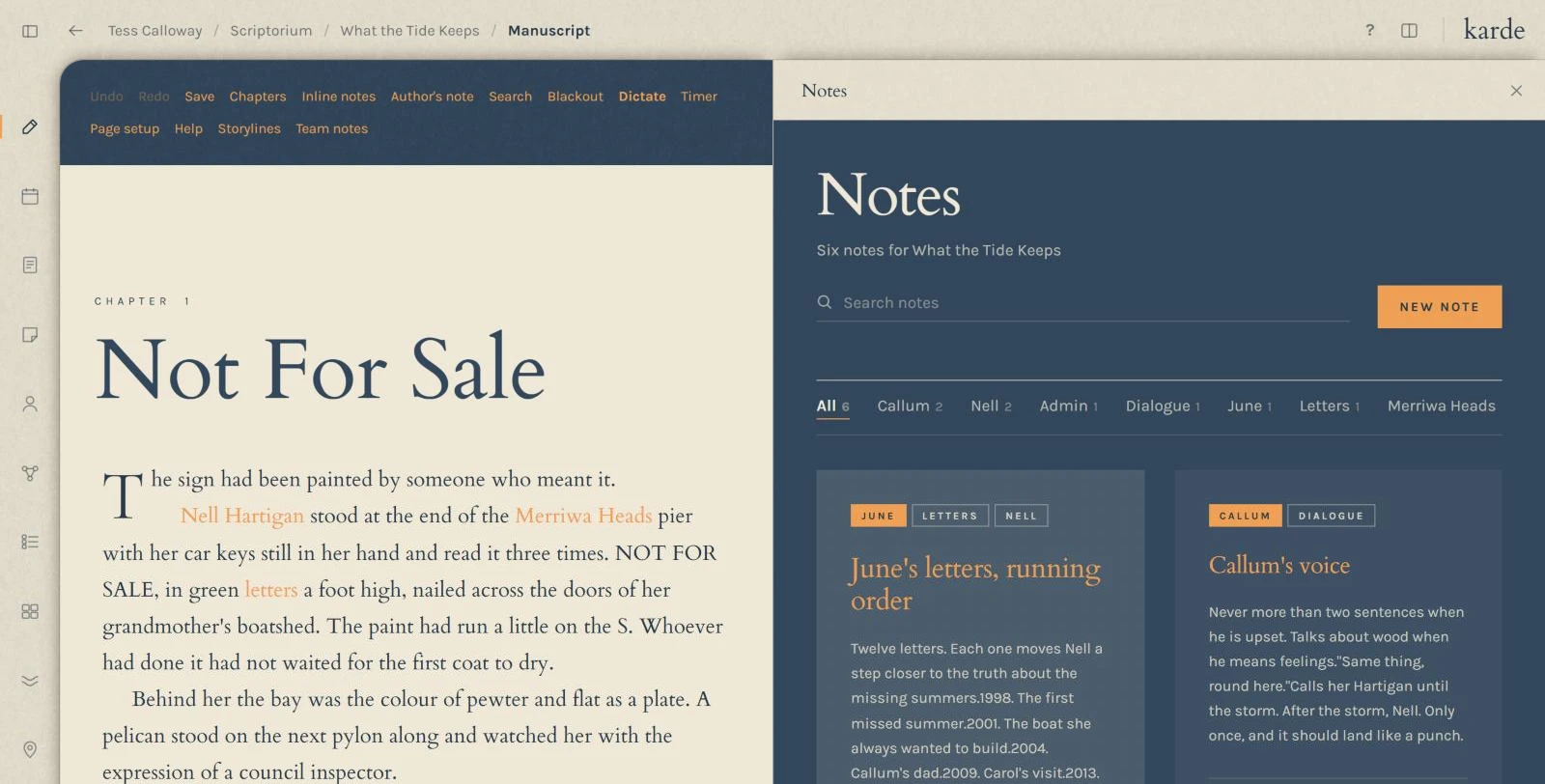
Task: Open the grid boards icon
Action: pos(30,611)
